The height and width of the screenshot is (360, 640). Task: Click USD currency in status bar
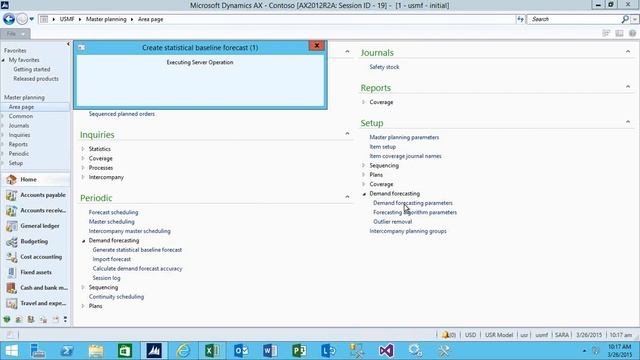pos(470,335)
